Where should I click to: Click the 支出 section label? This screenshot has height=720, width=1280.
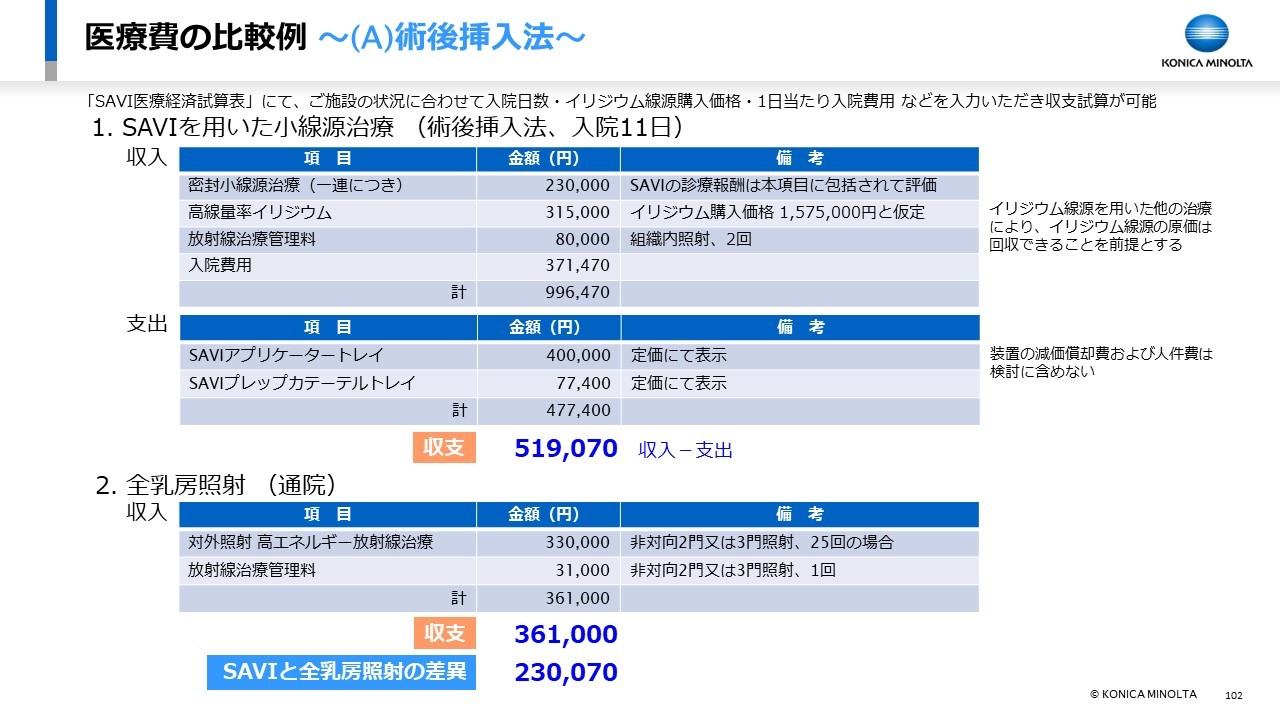click(x=147, y=325)
